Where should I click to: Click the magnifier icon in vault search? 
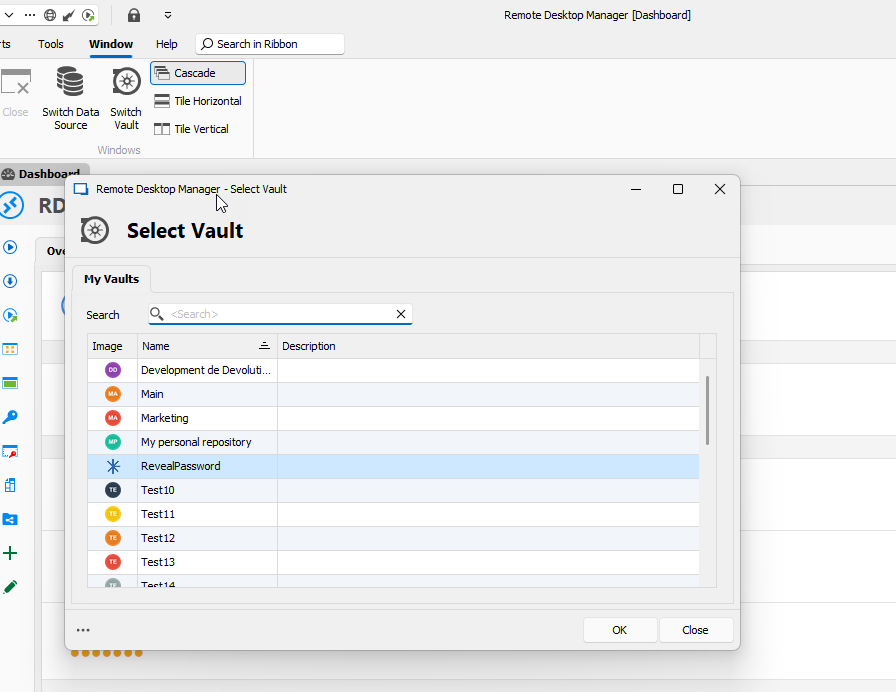point(157,314)
